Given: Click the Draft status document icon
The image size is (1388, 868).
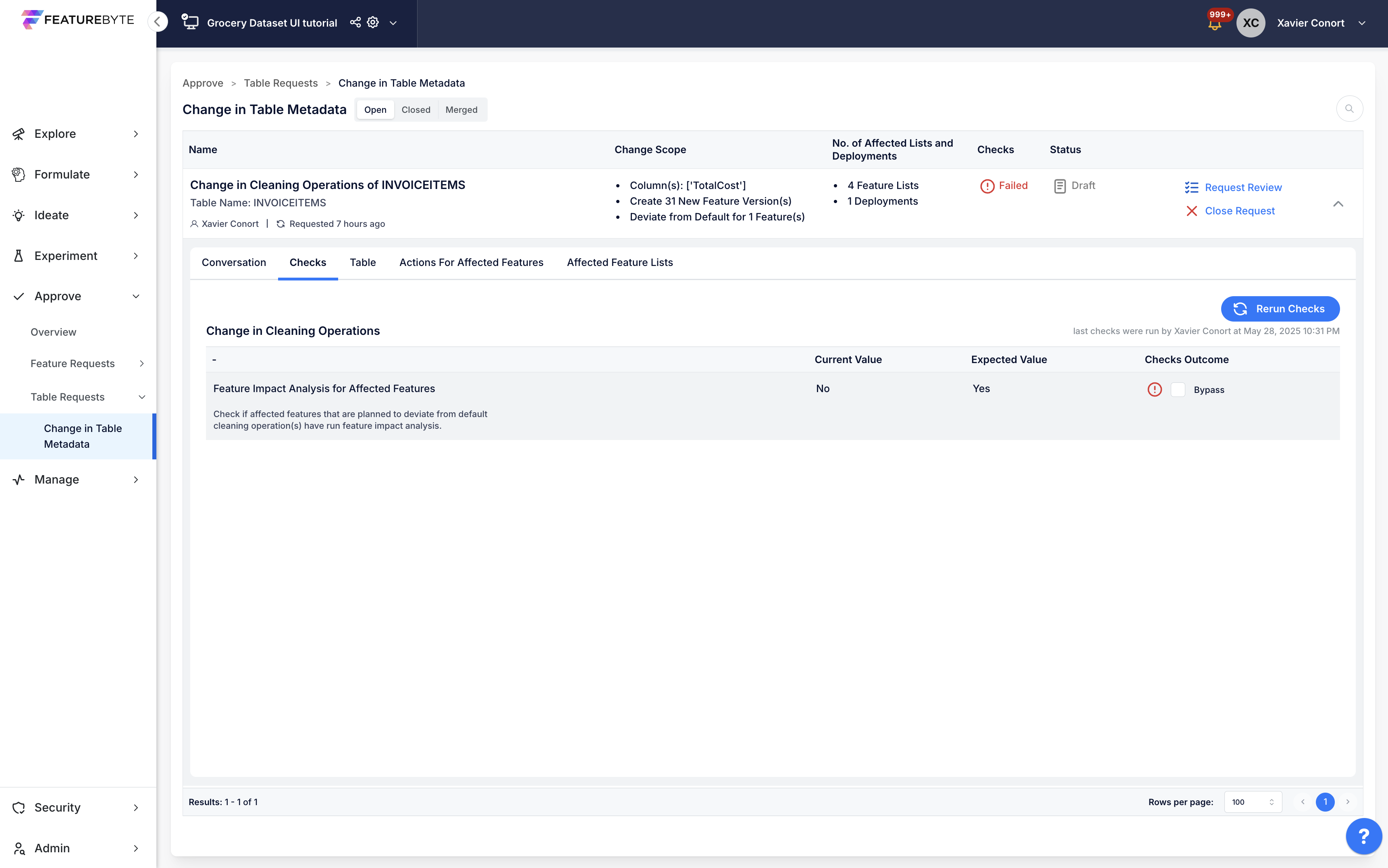Looking at the screenshot, I should [1060, 186].
